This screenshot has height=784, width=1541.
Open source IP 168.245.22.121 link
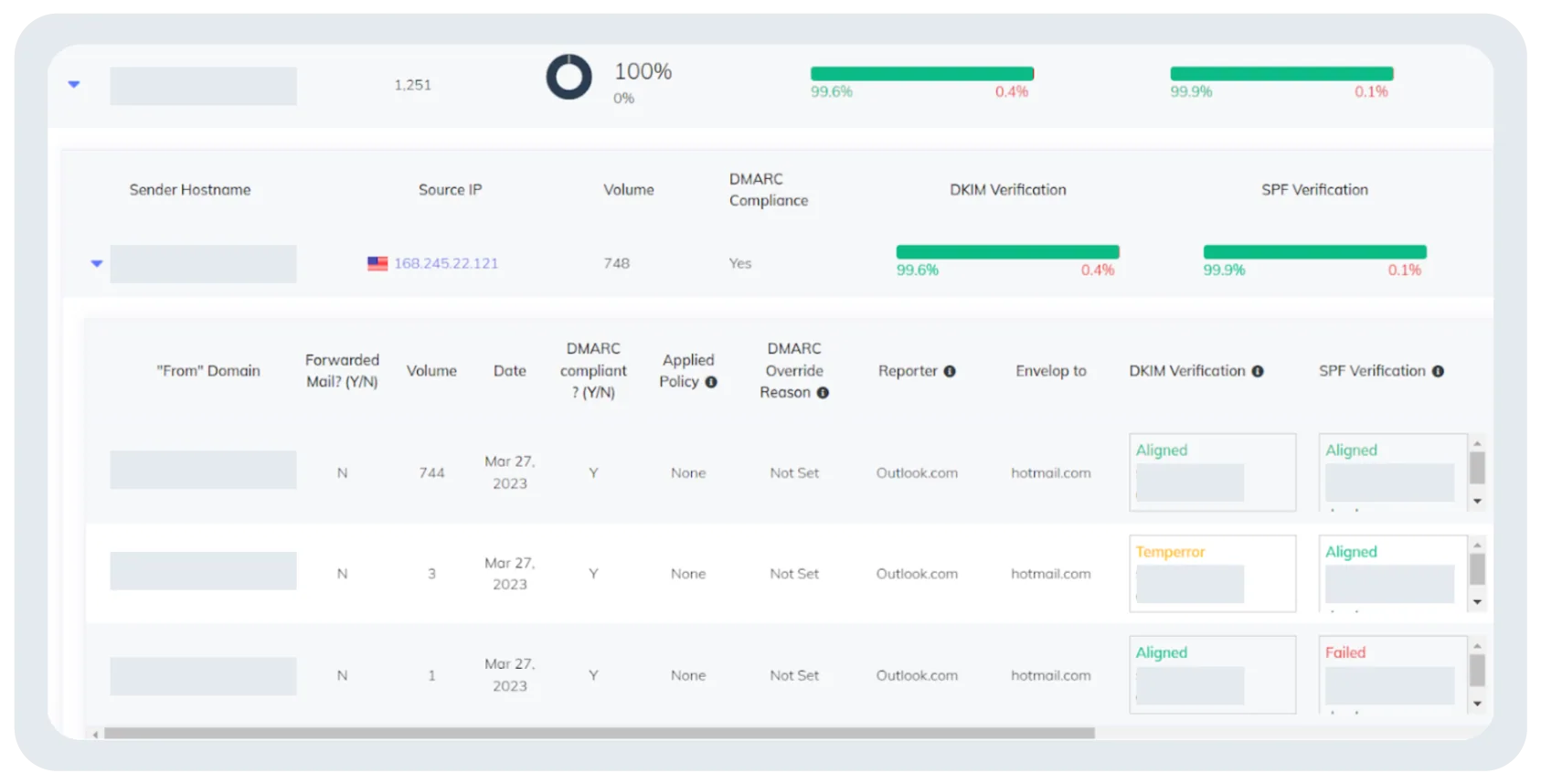pos(446,263)
